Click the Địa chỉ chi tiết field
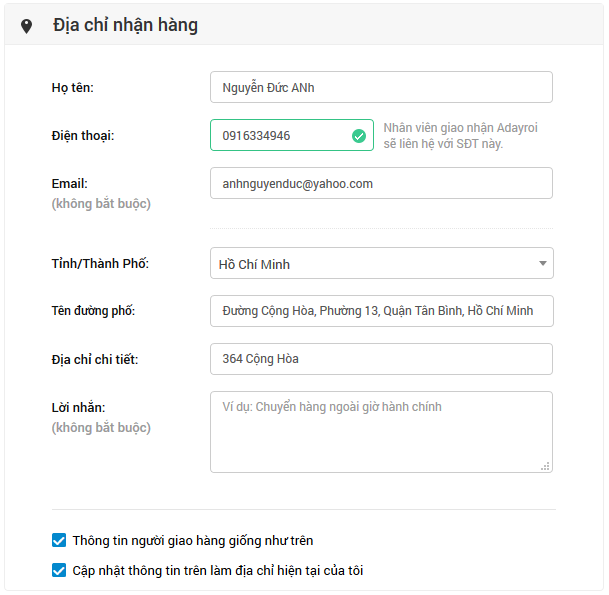 [381, 359]
